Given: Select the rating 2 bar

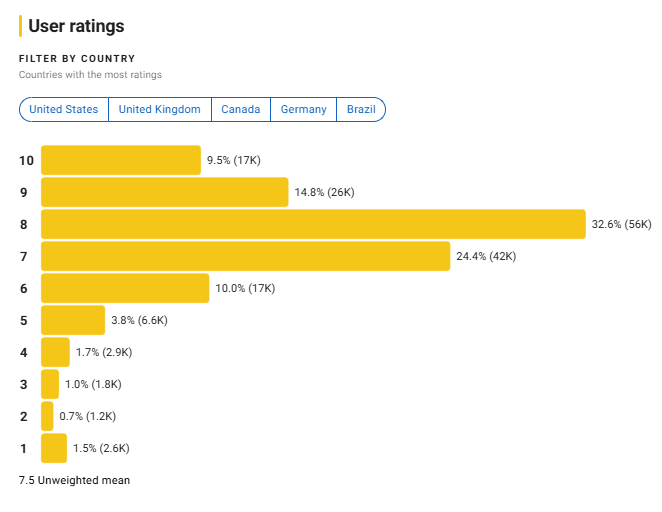Looking at the screenshot, I should click(47, 416).
